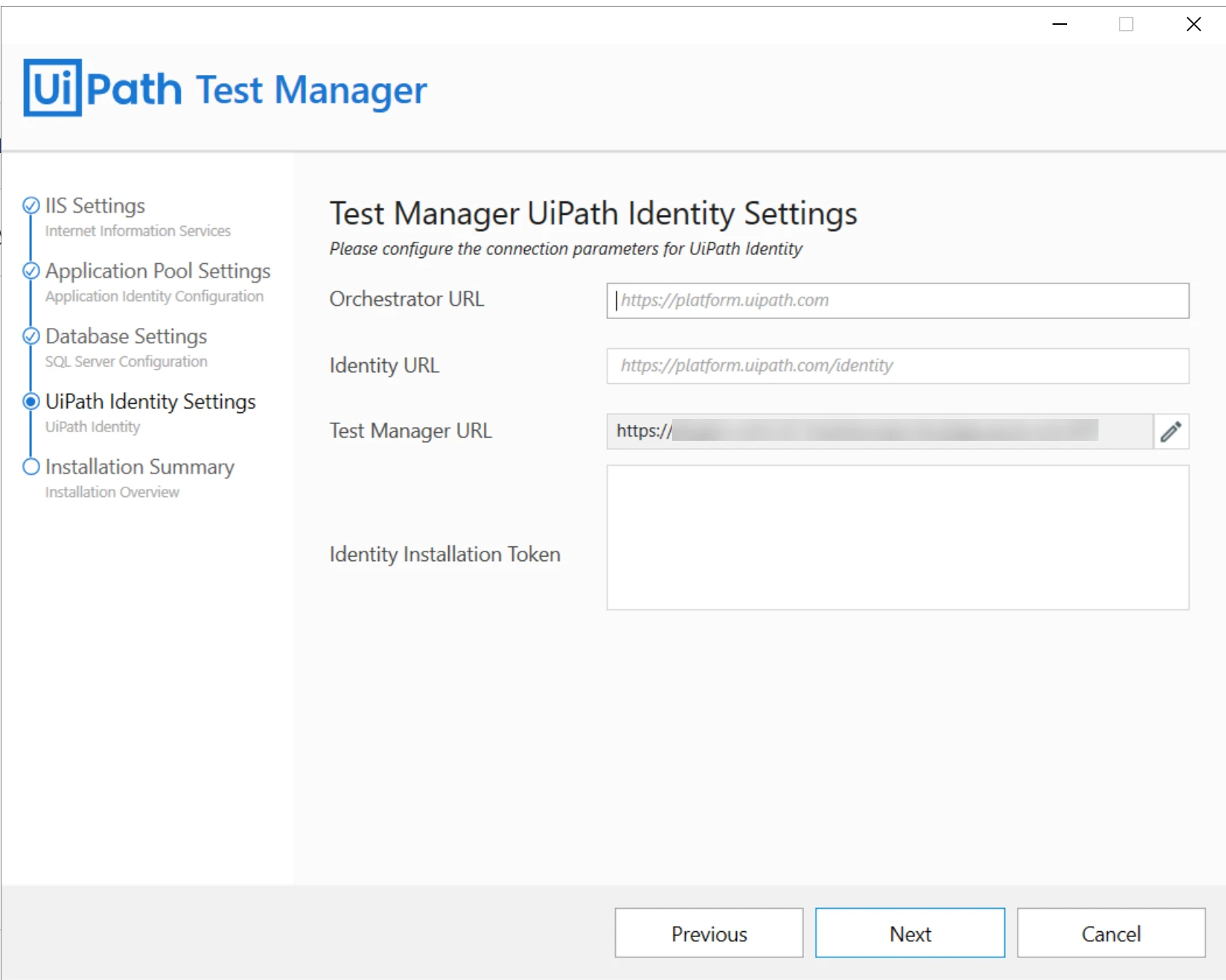Open the IIS Settings step

pos(95,205)
